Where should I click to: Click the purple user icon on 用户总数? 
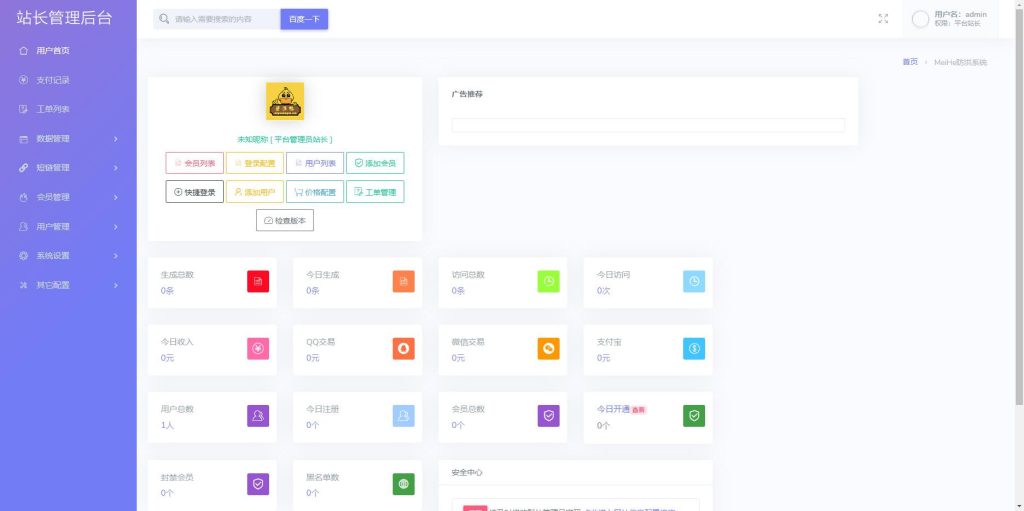click(x=258, y=416)
